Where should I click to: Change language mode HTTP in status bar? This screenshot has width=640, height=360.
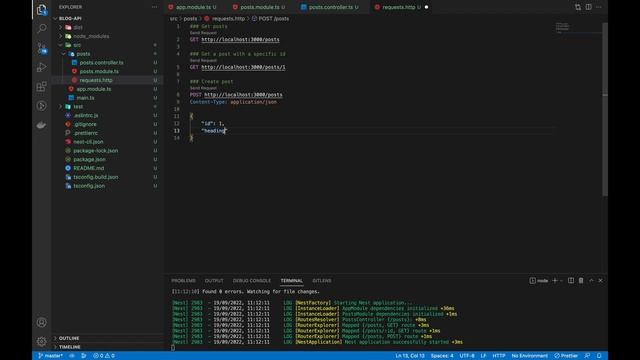(x=498, y=356)
